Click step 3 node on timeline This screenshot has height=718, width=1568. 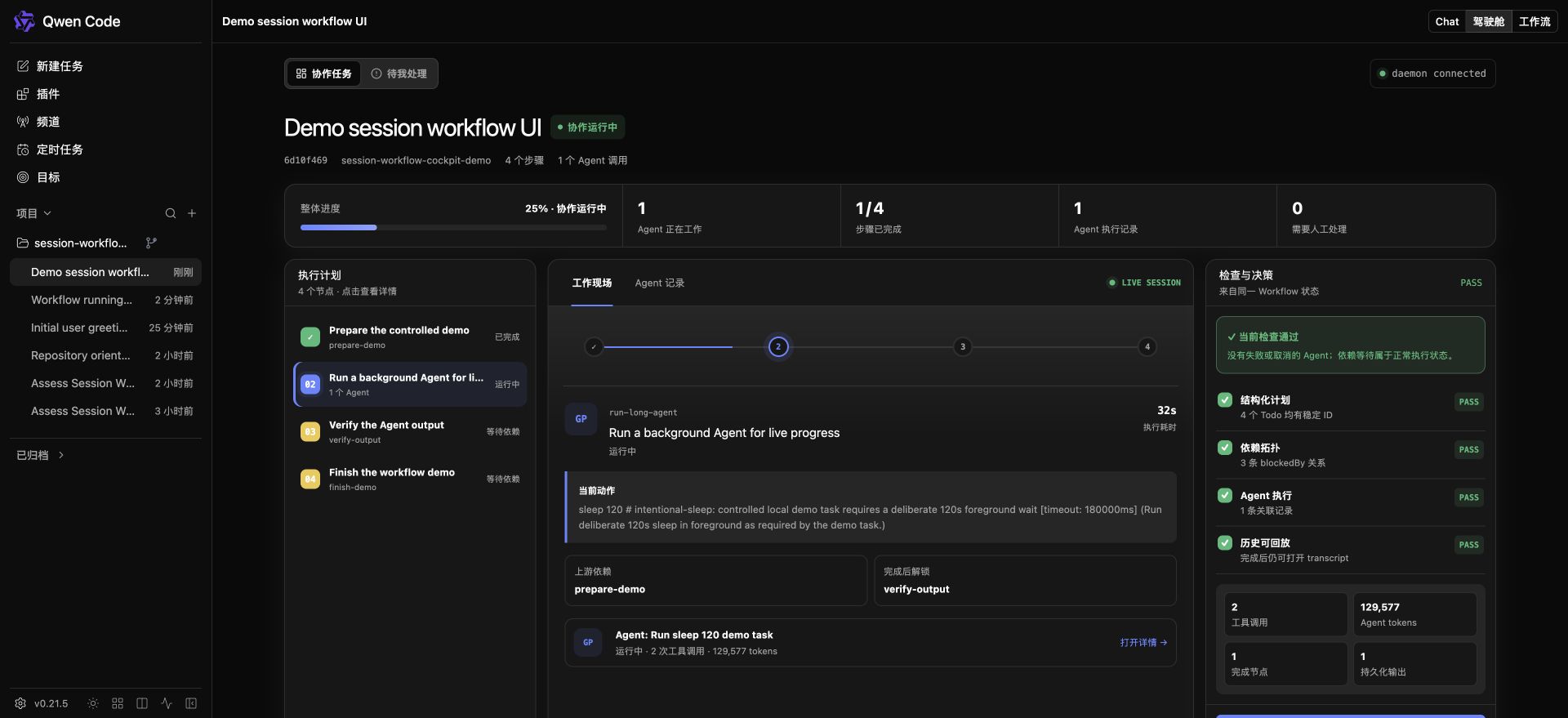click(x=963, y=346)
